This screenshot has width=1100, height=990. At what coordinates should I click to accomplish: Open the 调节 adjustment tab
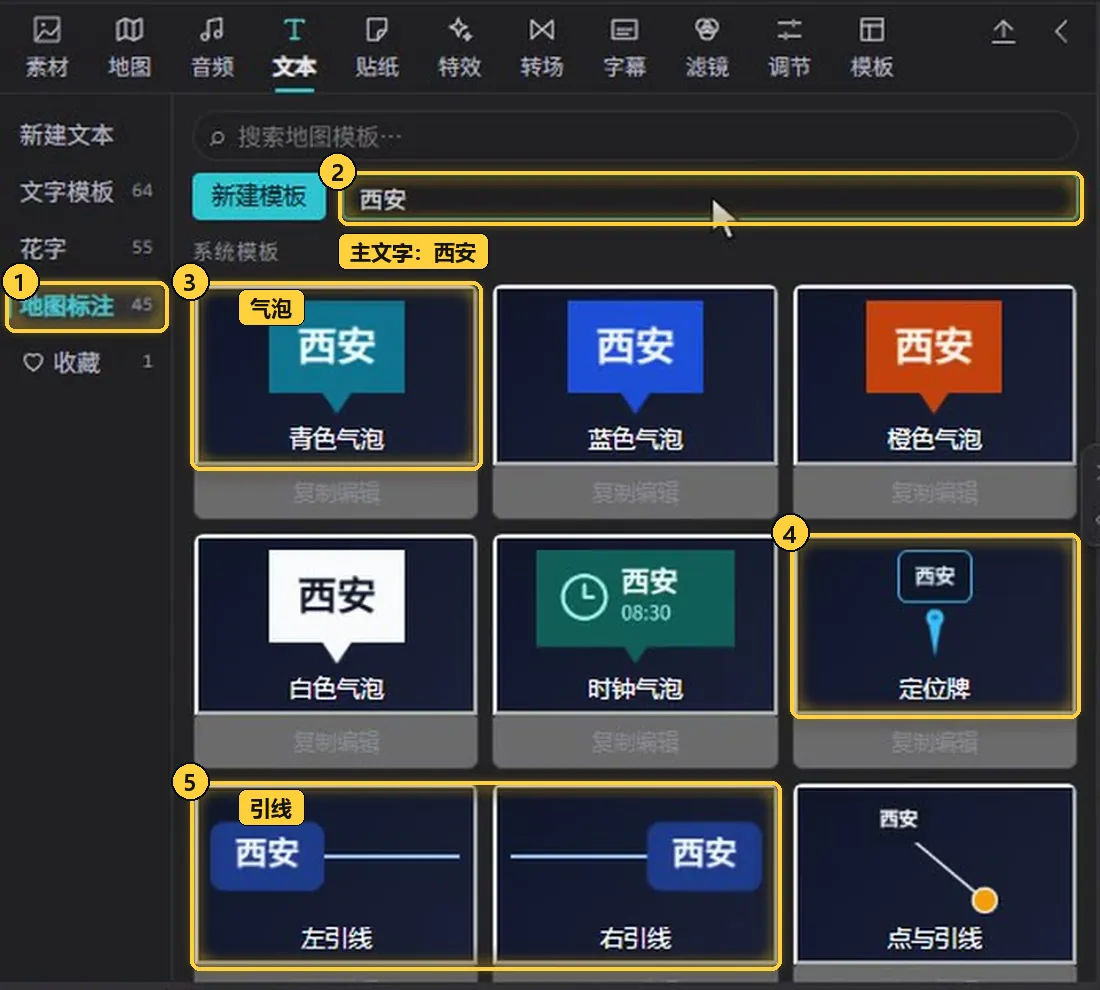[x=789, y=47]
